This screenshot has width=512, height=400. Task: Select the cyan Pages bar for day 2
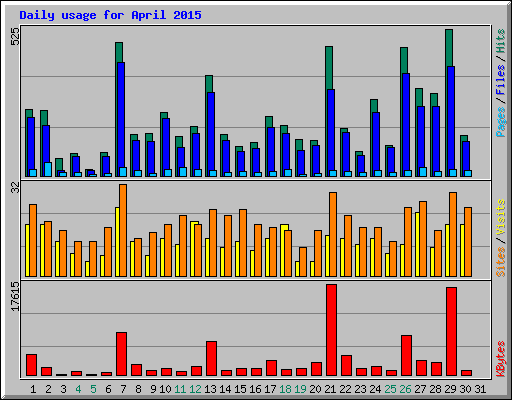[48, 169]
